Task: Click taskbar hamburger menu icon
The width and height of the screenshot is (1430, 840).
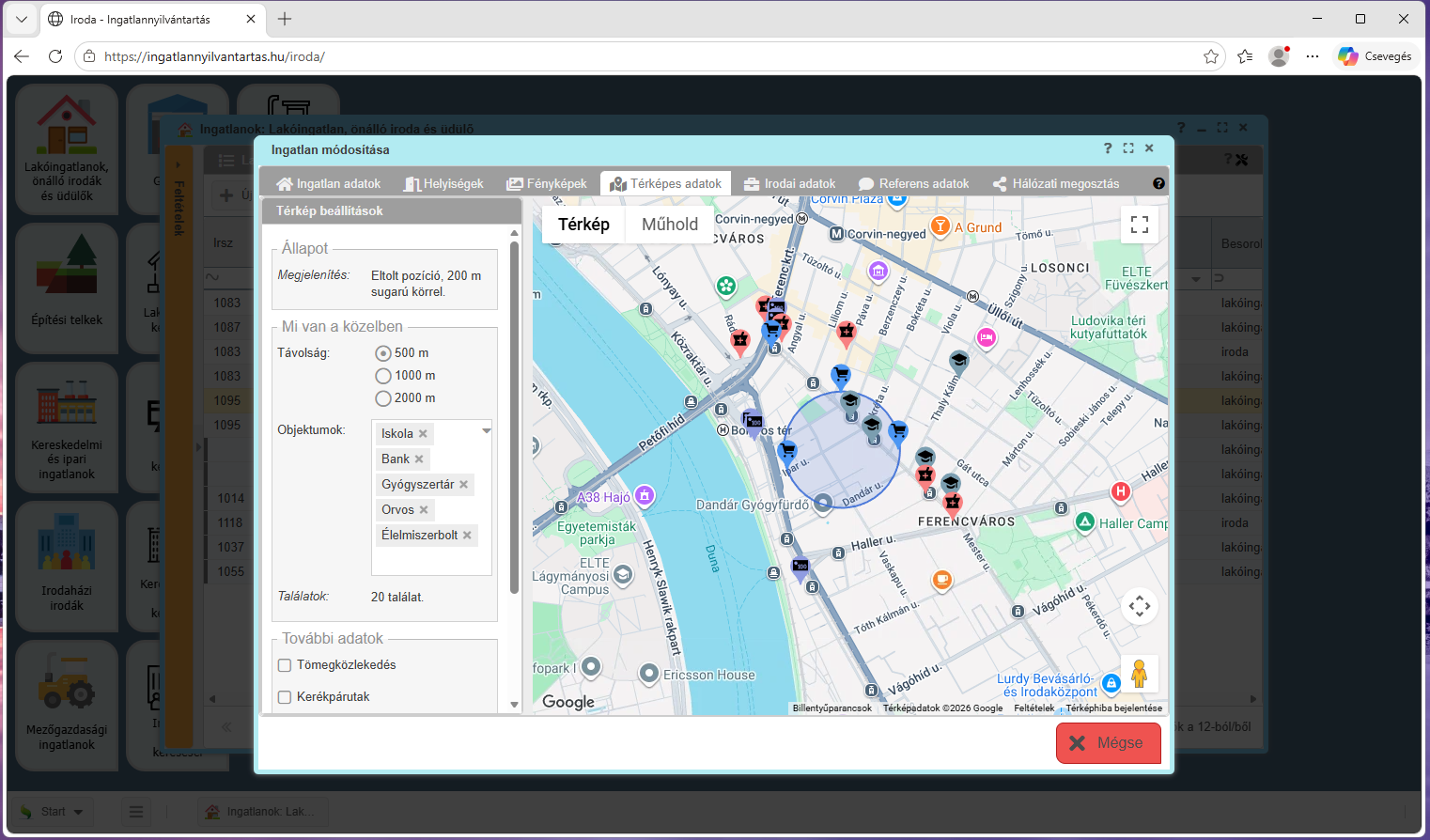Action: pos(136,812)
